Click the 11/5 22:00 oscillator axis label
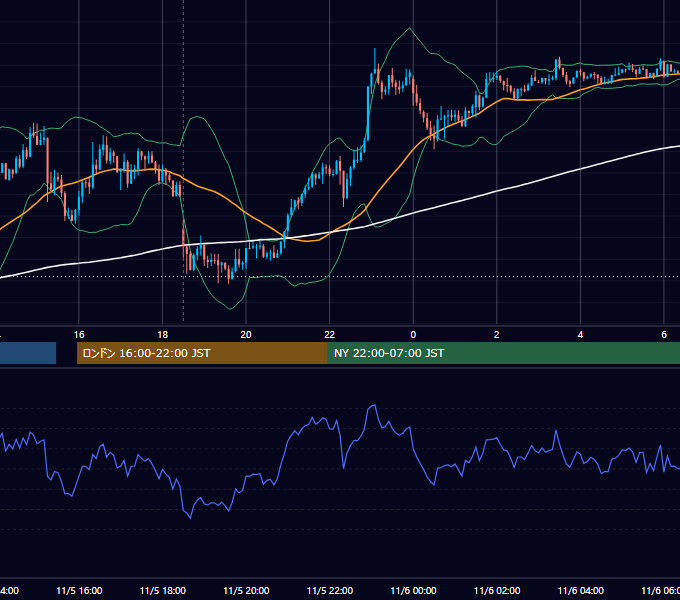The width and height of the screenshot is (680, 600). (330, 590)
